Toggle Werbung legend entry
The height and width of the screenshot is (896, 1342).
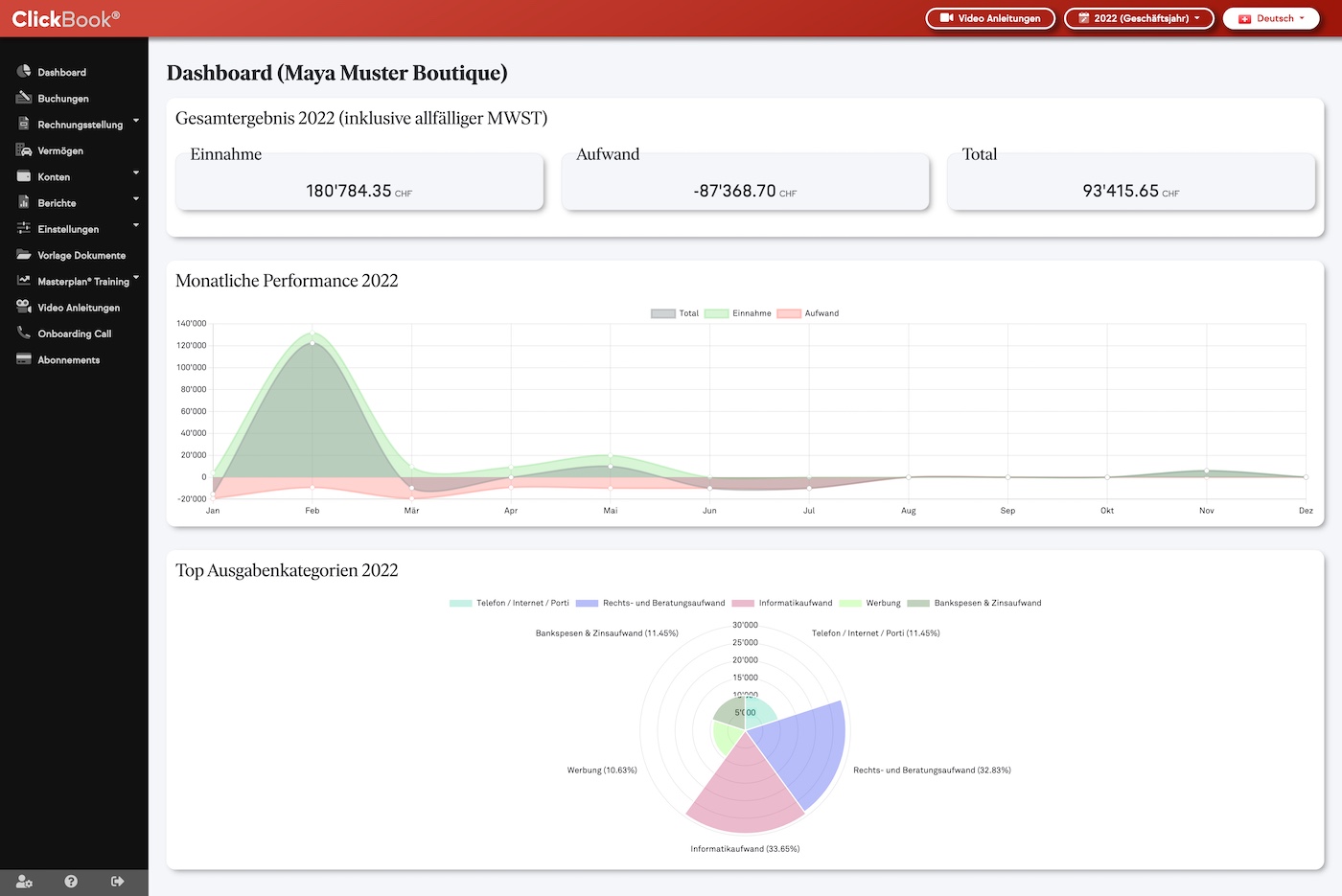point(869,603)
